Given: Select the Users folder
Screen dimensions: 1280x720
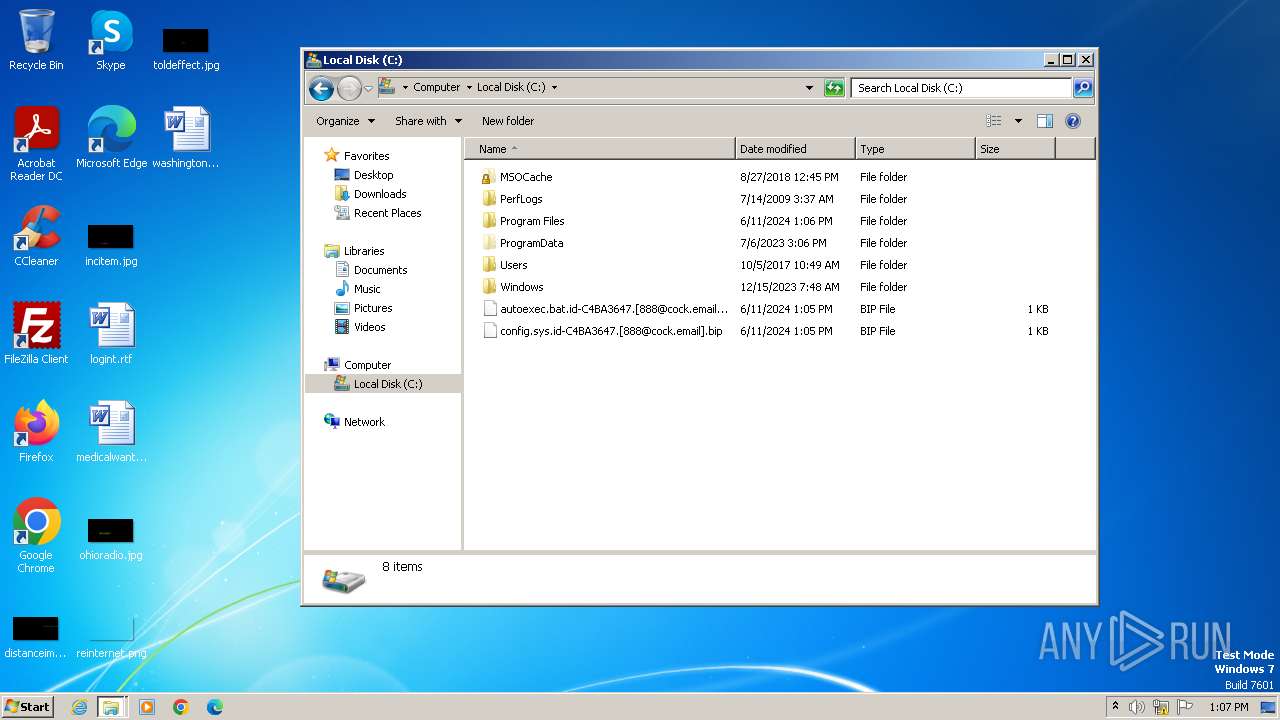Looking at the screenshot, I should (x=513, y=265).
